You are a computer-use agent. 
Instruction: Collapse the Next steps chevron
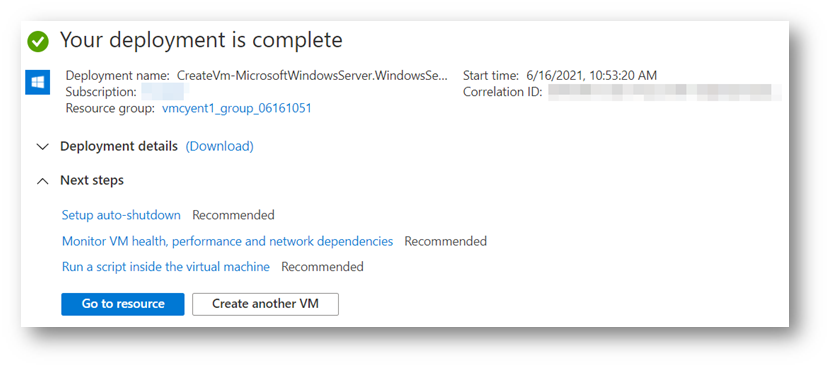click(42, 181)
